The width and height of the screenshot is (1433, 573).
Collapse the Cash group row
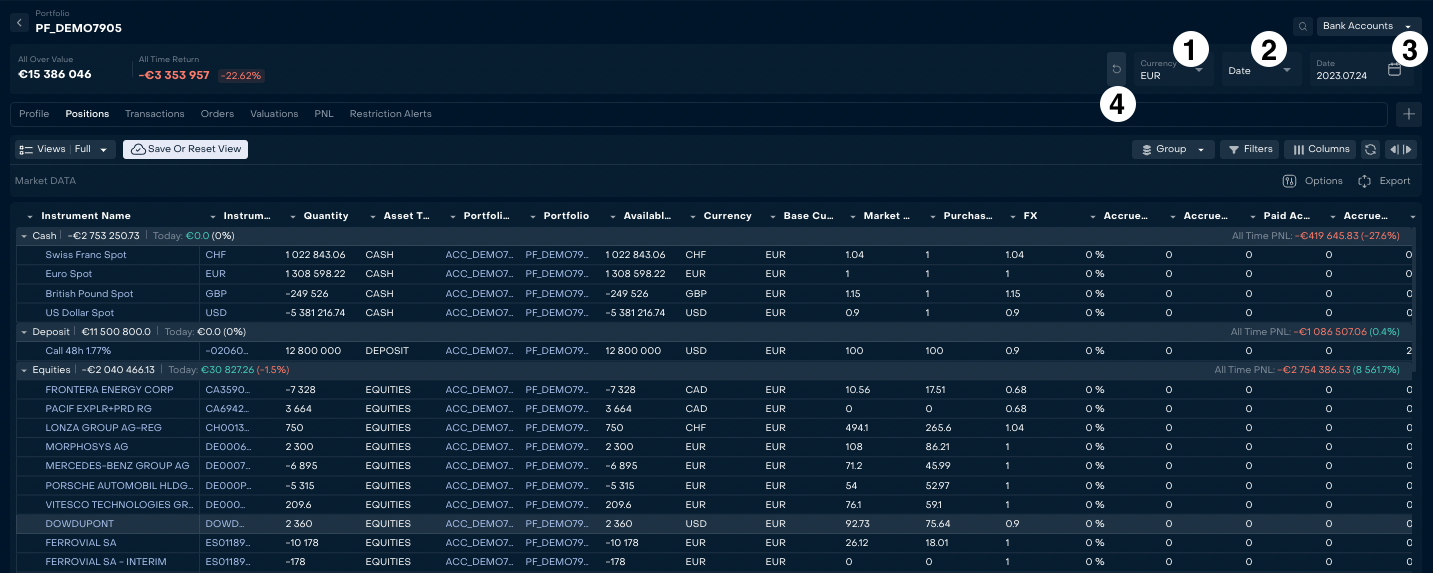pos(23,236)
